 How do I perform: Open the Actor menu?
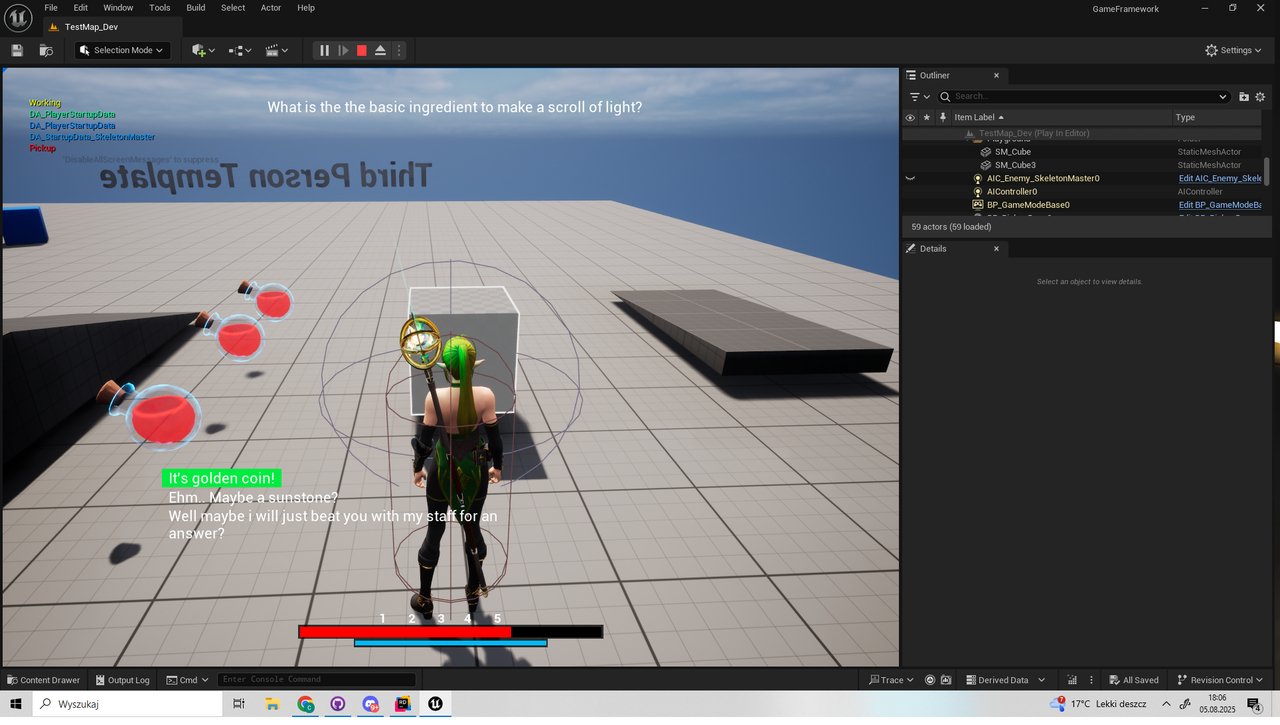tap(271, 7)
